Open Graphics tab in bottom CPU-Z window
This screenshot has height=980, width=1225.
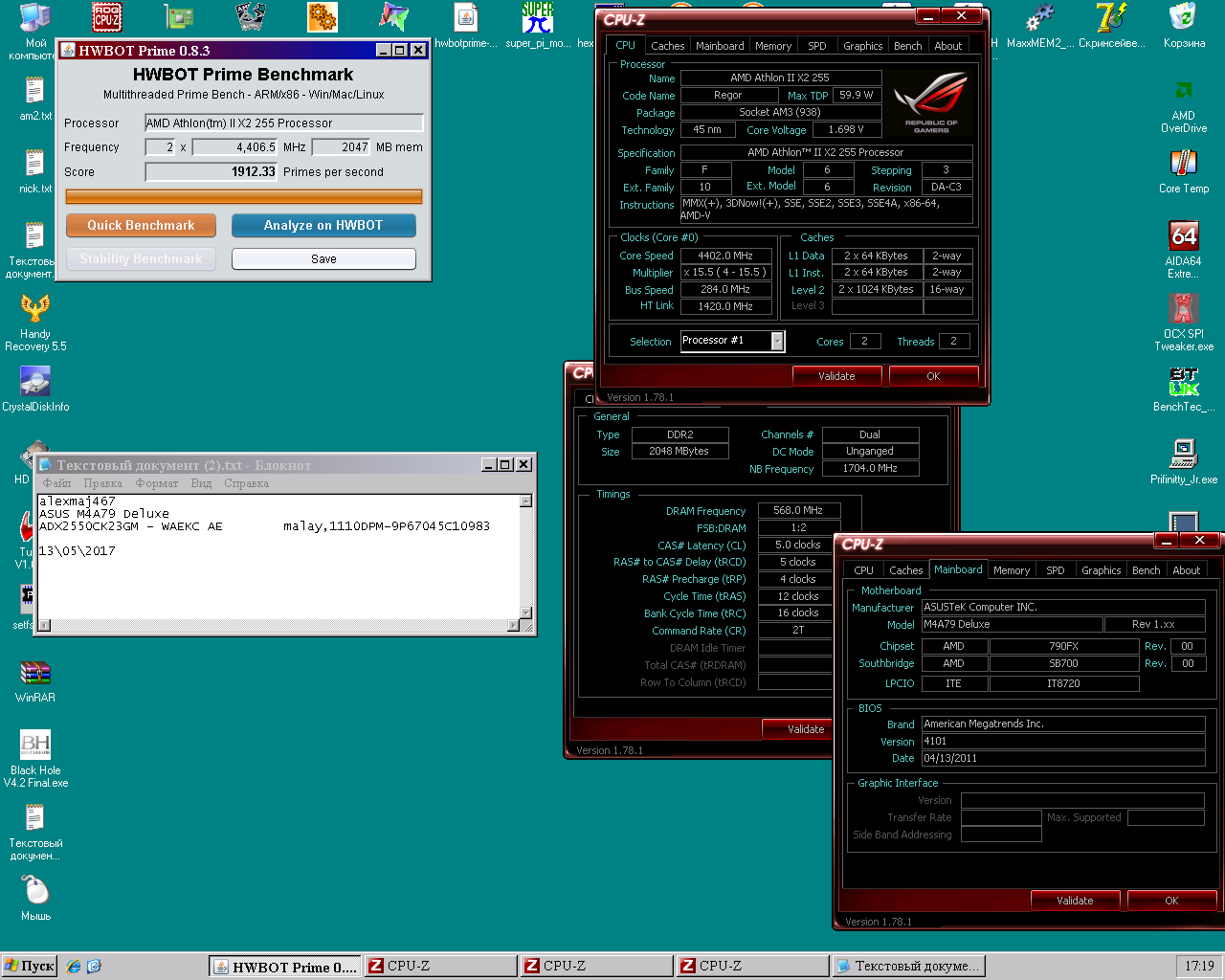pos(1101,570)
